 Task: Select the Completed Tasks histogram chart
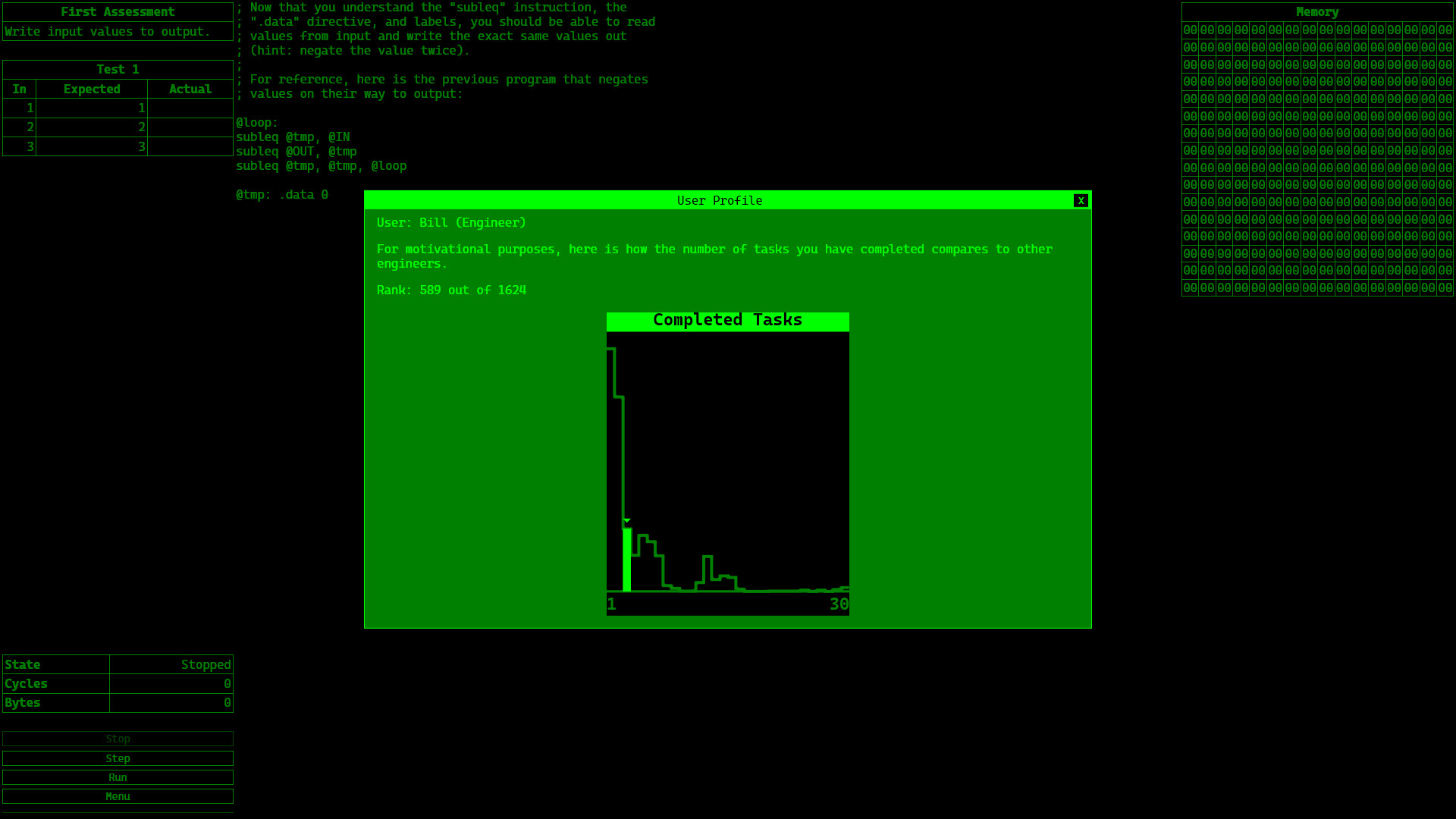pyautogui.click(x=727, y=463)
